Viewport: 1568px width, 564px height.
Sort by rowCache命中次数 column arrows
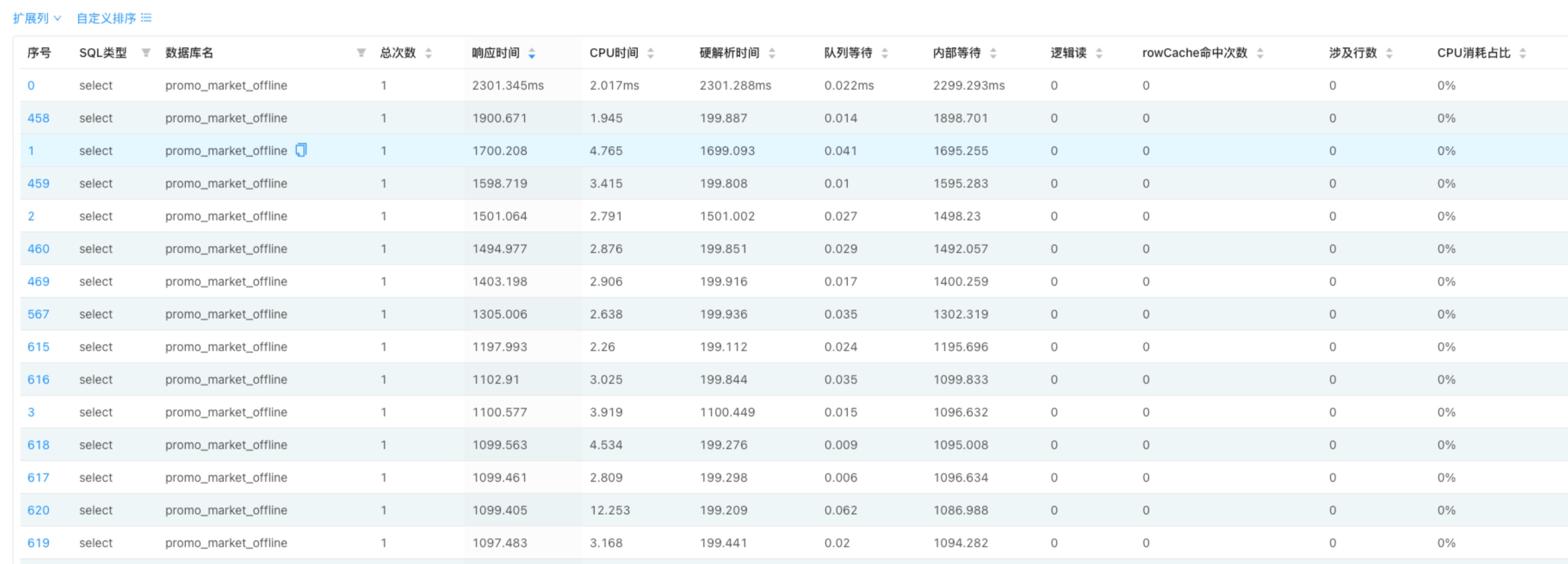pos(1260,53)
